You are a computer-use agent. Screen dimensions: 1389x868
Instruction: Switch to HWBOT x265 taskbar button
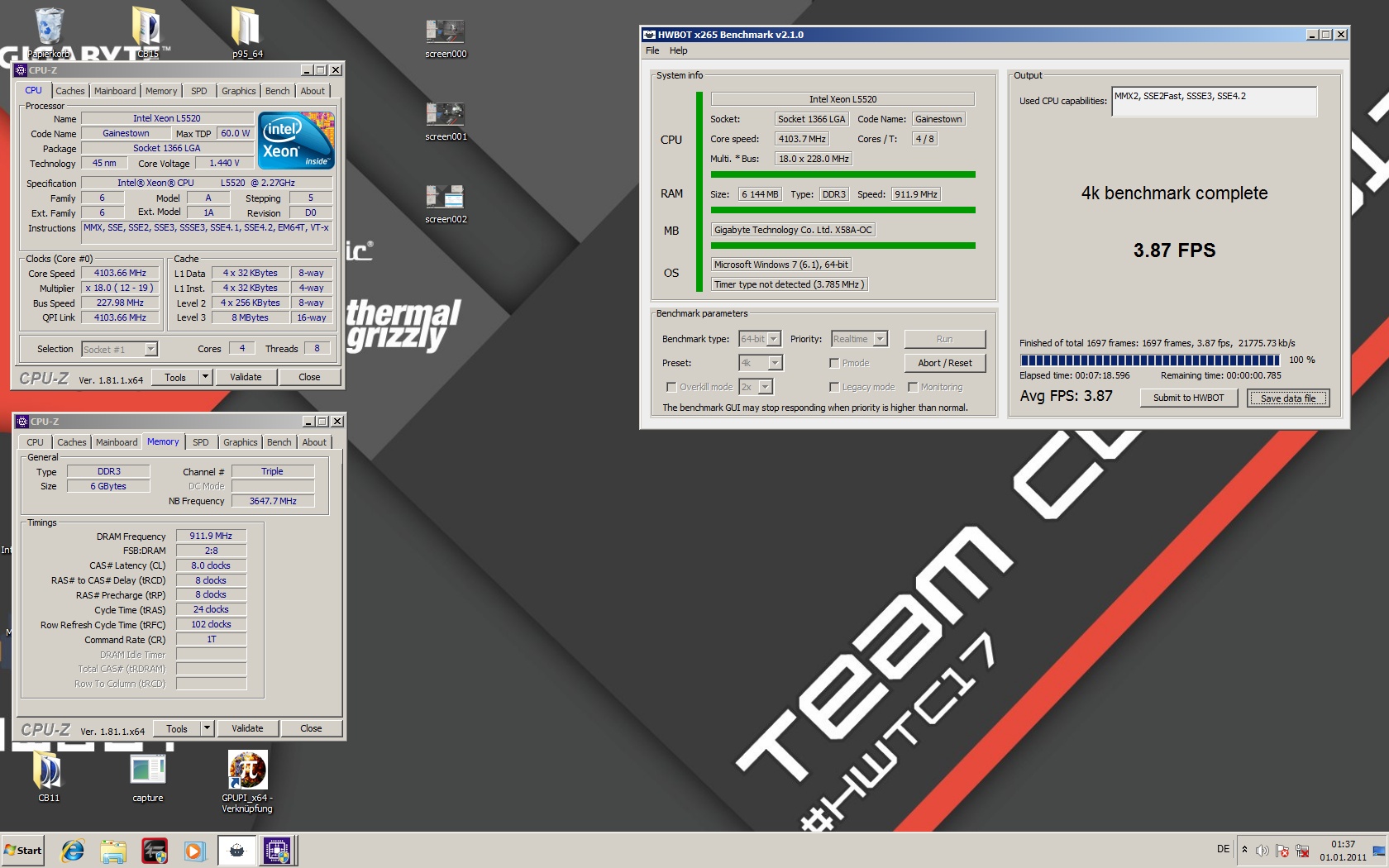[236, 850]
